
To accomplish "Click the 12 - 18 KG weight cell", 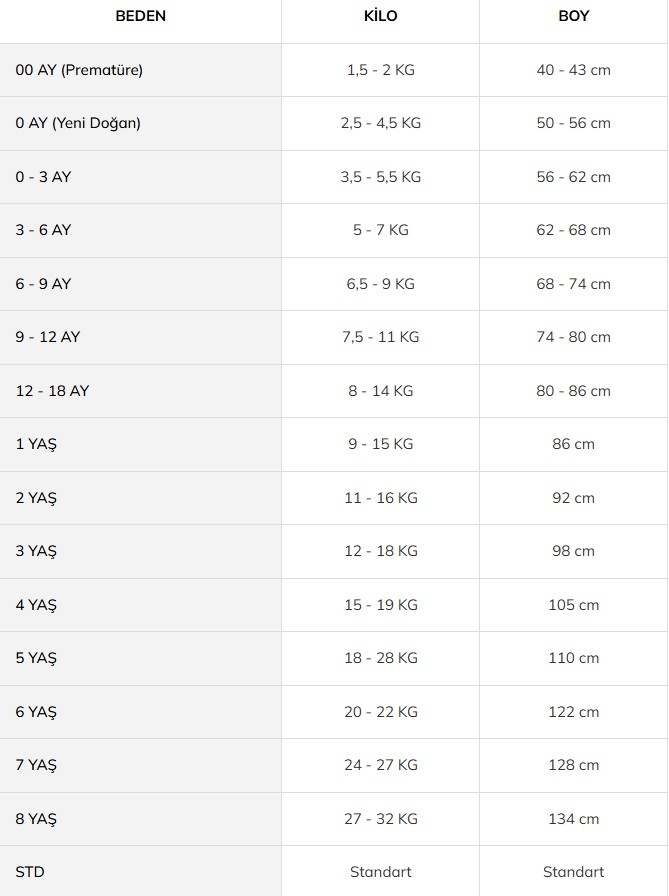I will (x=380, y=551).
